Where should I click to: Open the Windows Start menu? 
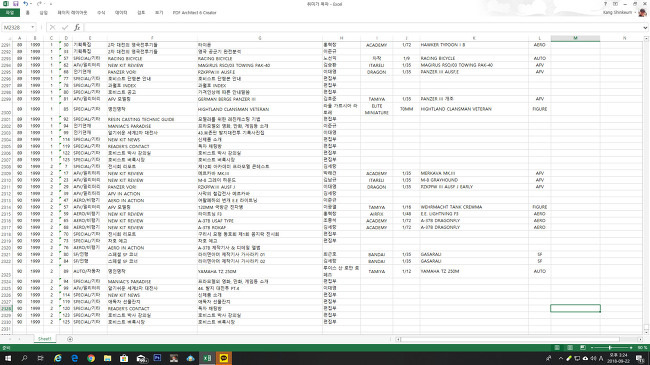tap(7, 358)
